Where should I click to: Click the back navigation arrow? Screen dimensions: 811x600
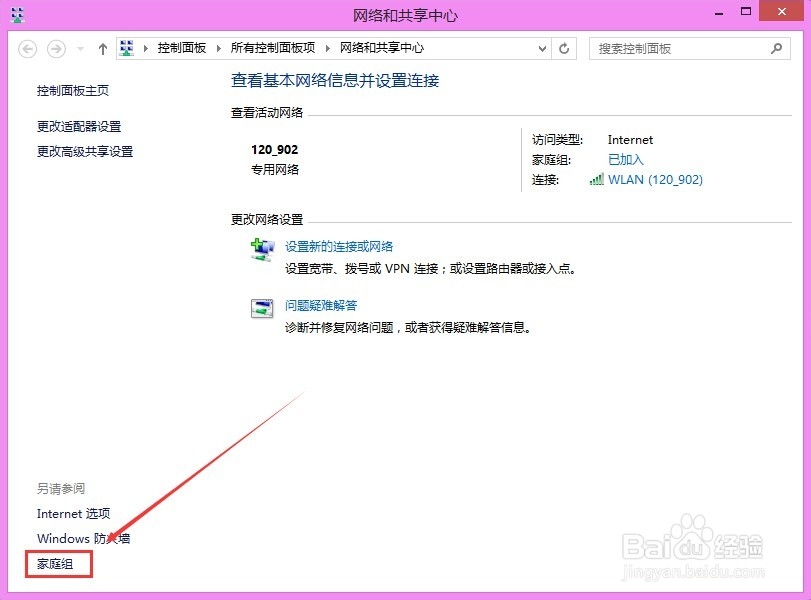coord(30,47)
